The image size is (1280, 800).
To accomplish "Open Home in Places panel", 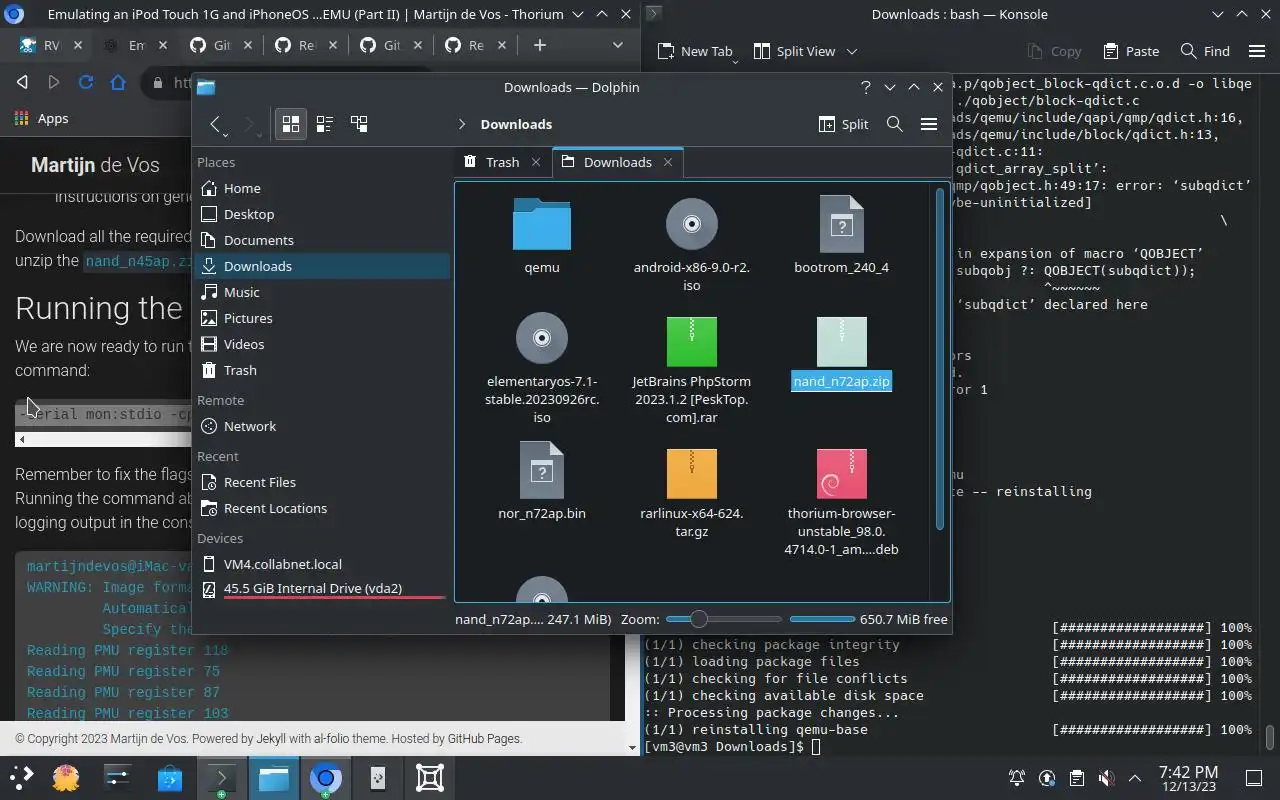I will (322, 188).
